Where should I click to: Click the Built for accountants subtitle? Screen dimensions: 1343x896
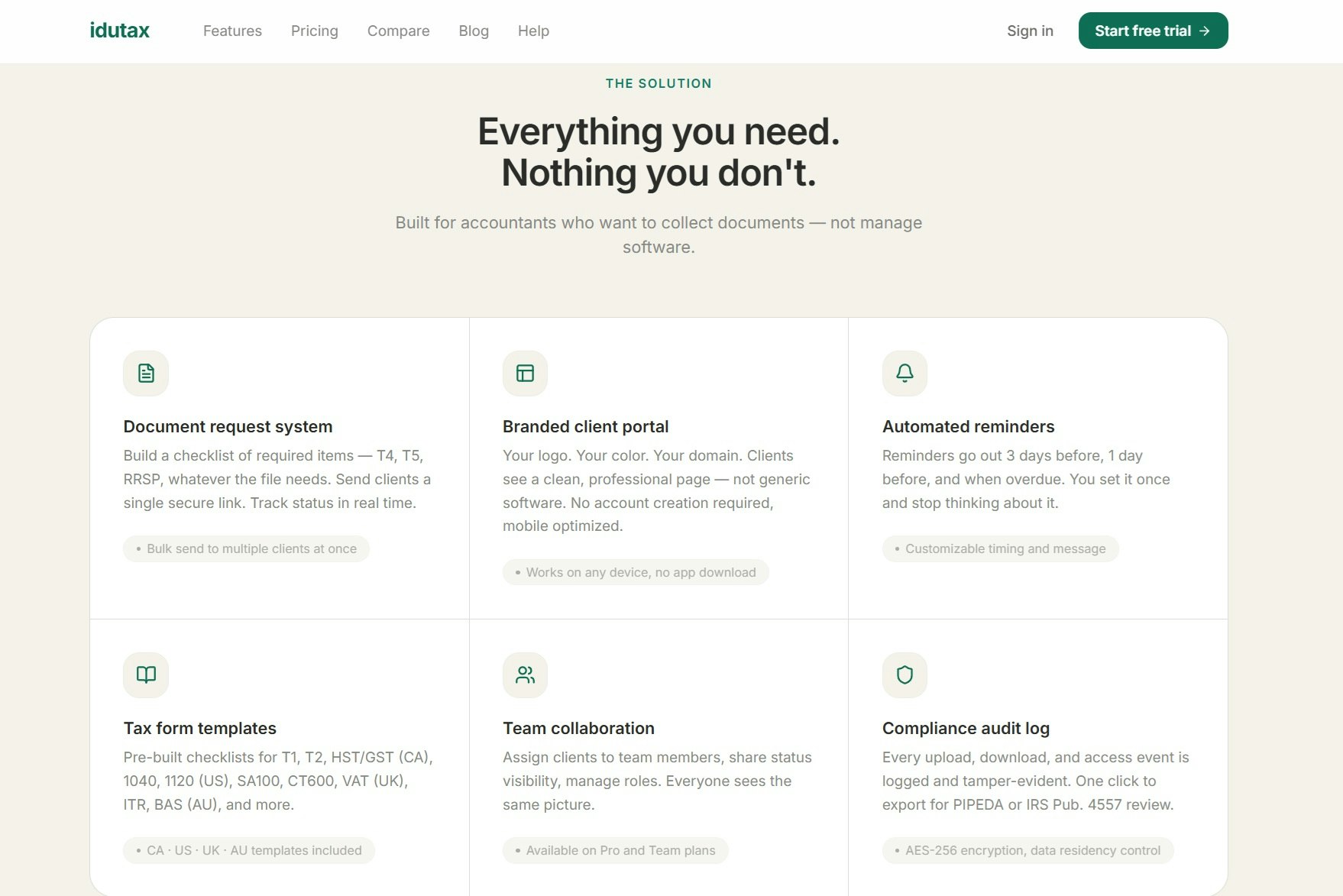[x=659, y=235]
